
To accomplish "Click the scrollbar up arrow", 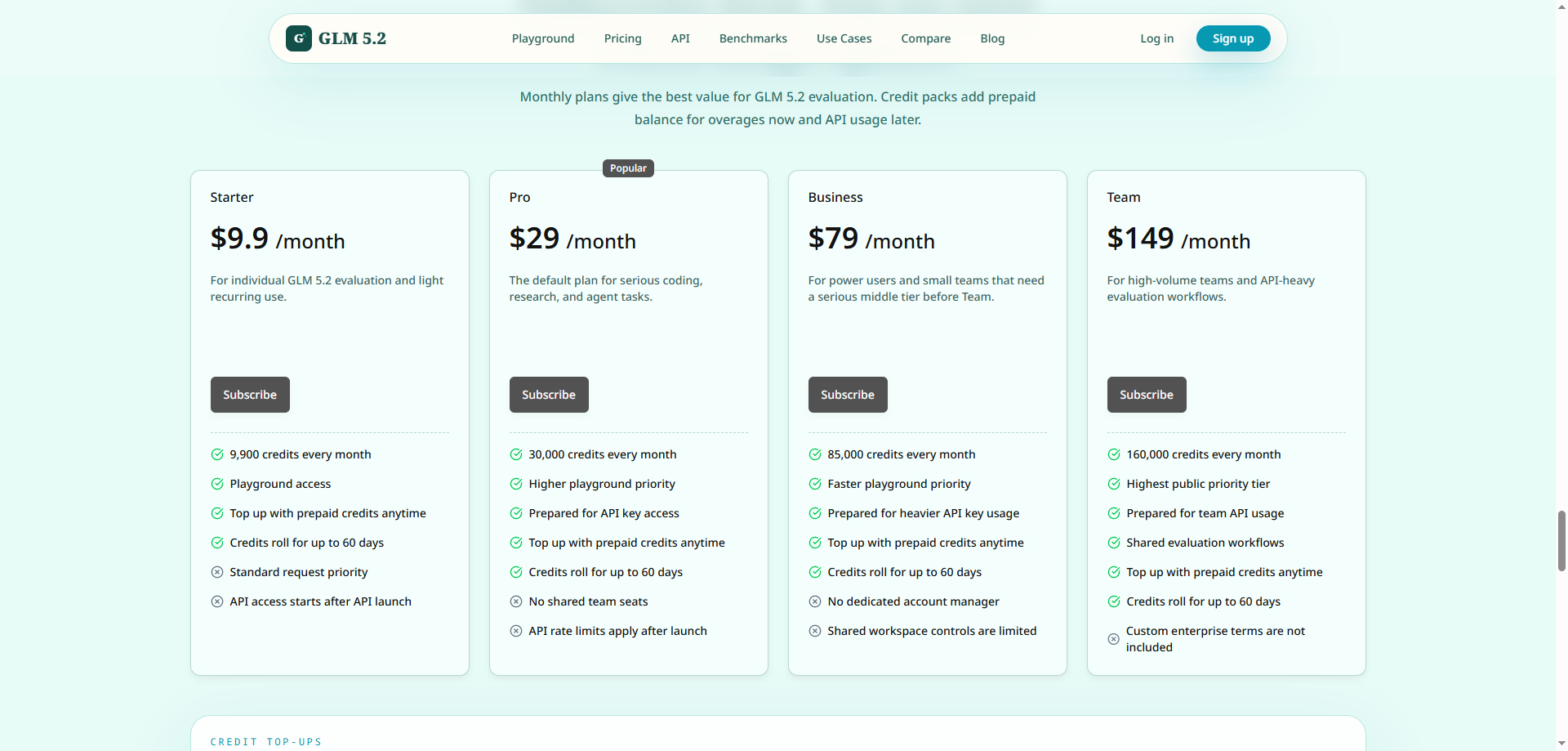I will (1561, 6).
